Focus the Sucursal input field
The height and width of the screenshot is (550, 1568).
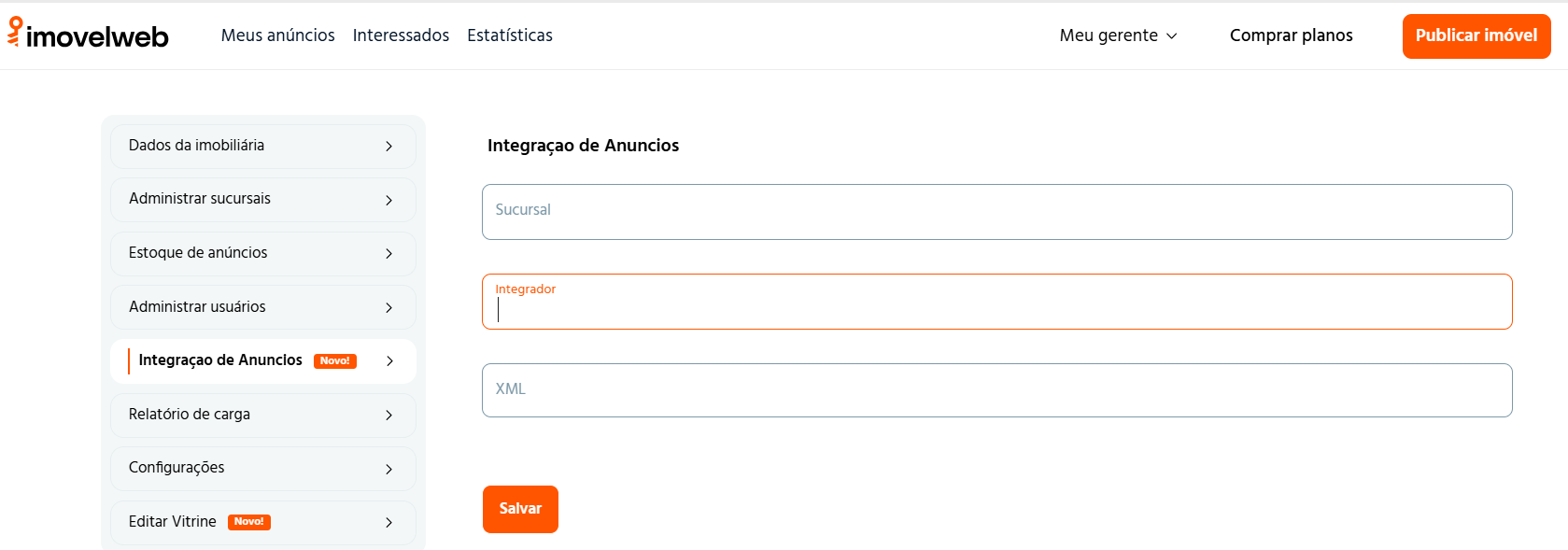click(x=996, y=212)
